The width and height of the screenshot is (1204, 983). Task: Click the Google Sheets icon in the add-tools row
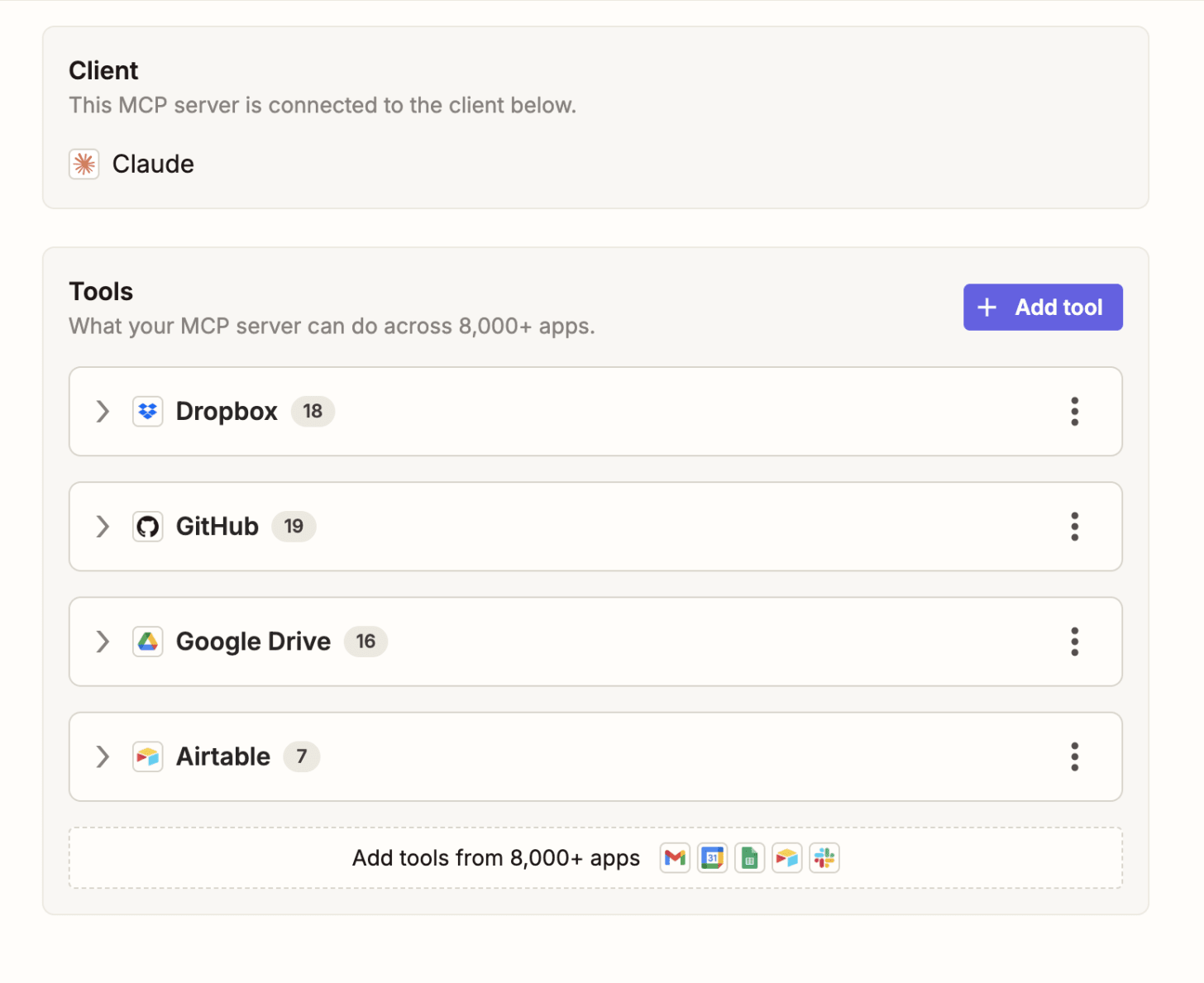(750, 858)
